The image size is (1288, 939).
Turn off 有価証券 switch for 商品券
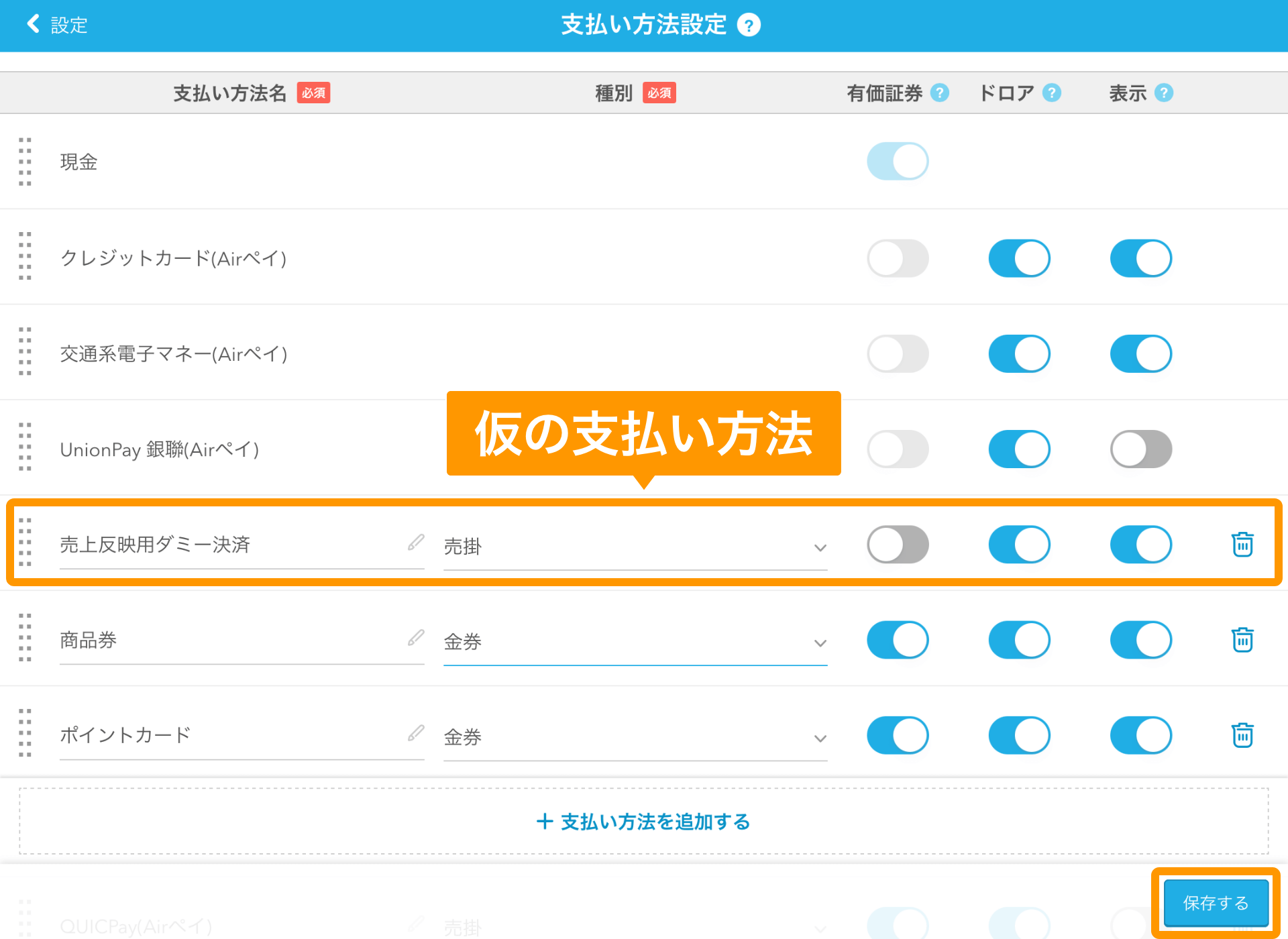tap(898, 639)
